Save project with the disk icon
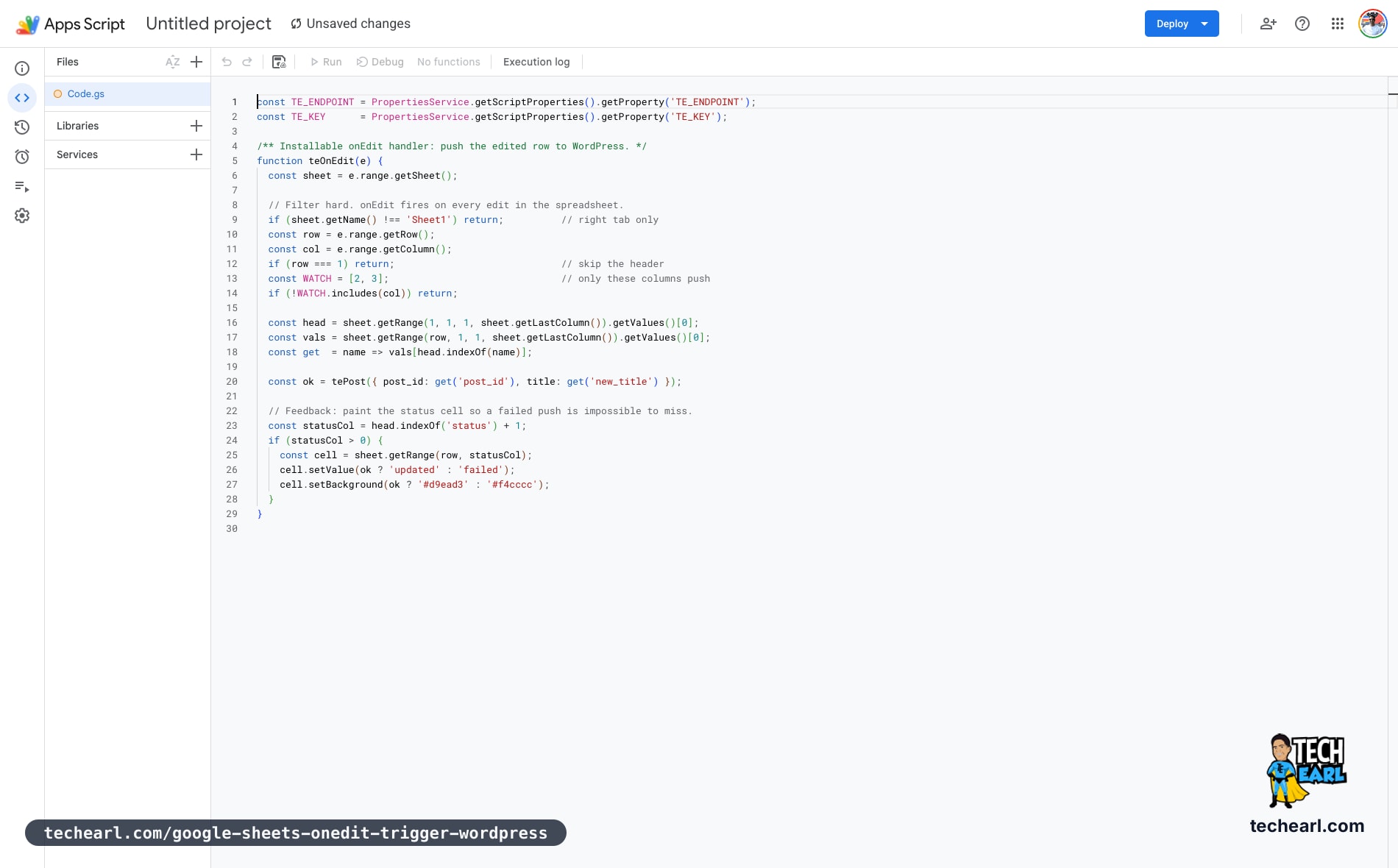Viewport: 1398px width, 868px height. (279, 62)
